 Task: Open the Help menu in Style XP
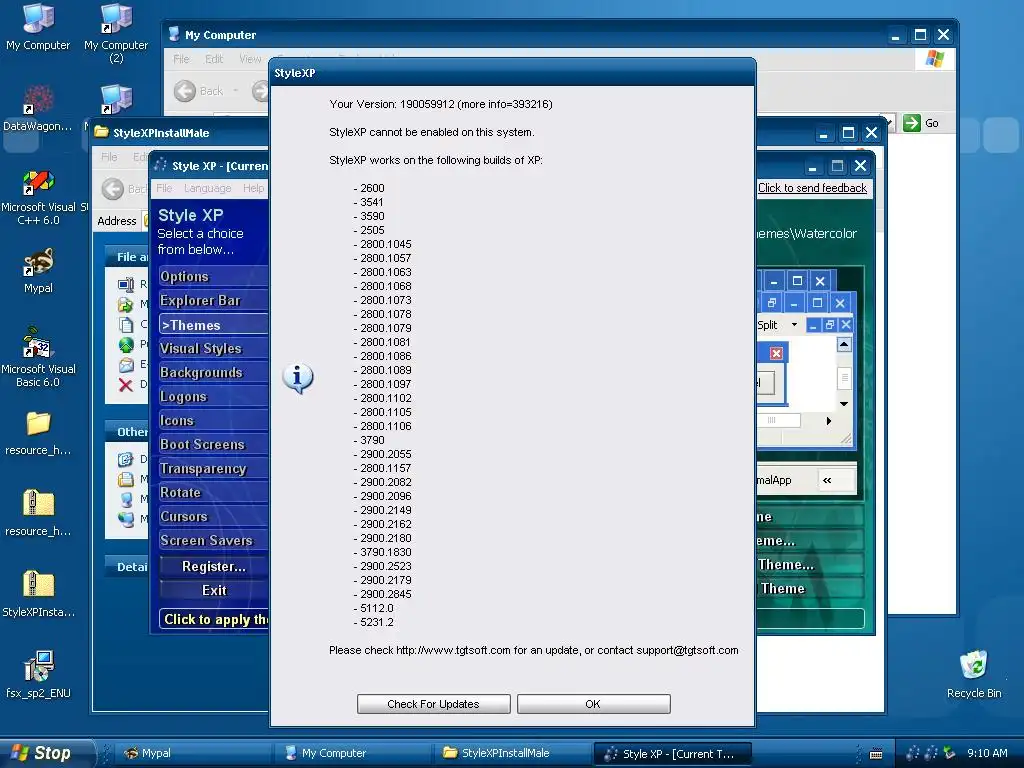click(253, 188)
